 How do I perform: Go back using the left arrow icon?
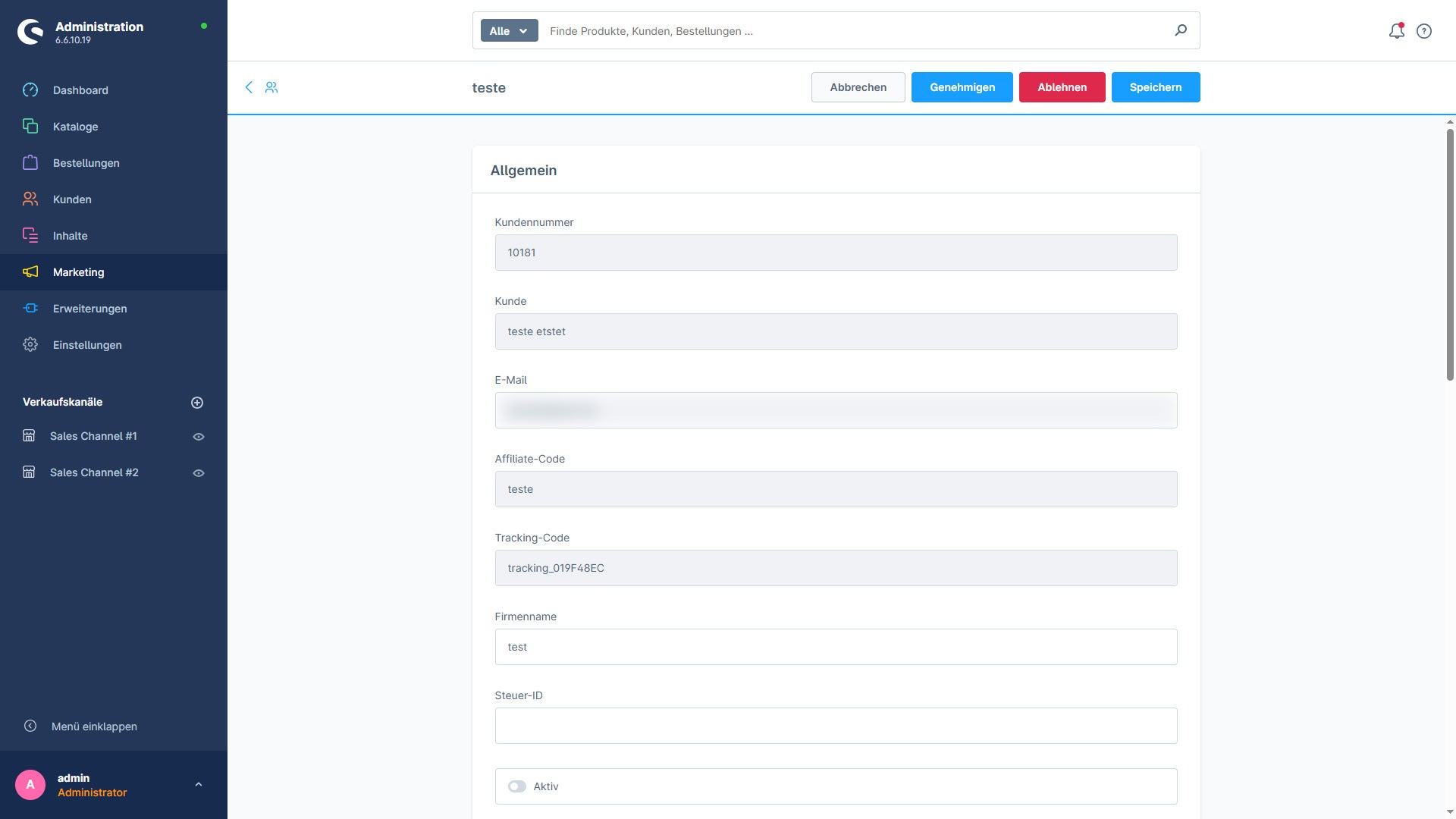click(249, 87)
